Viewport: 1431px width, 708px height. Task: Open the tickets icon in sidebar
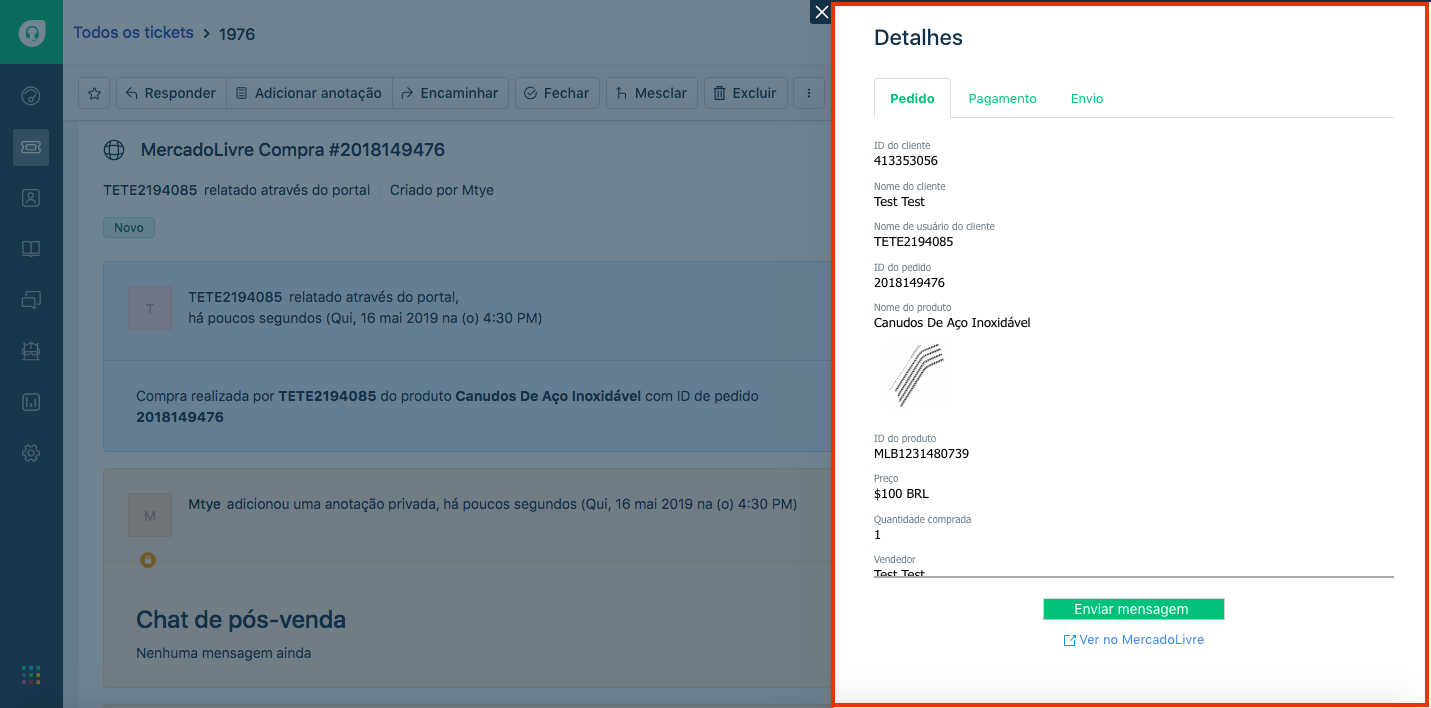point(31,147)
